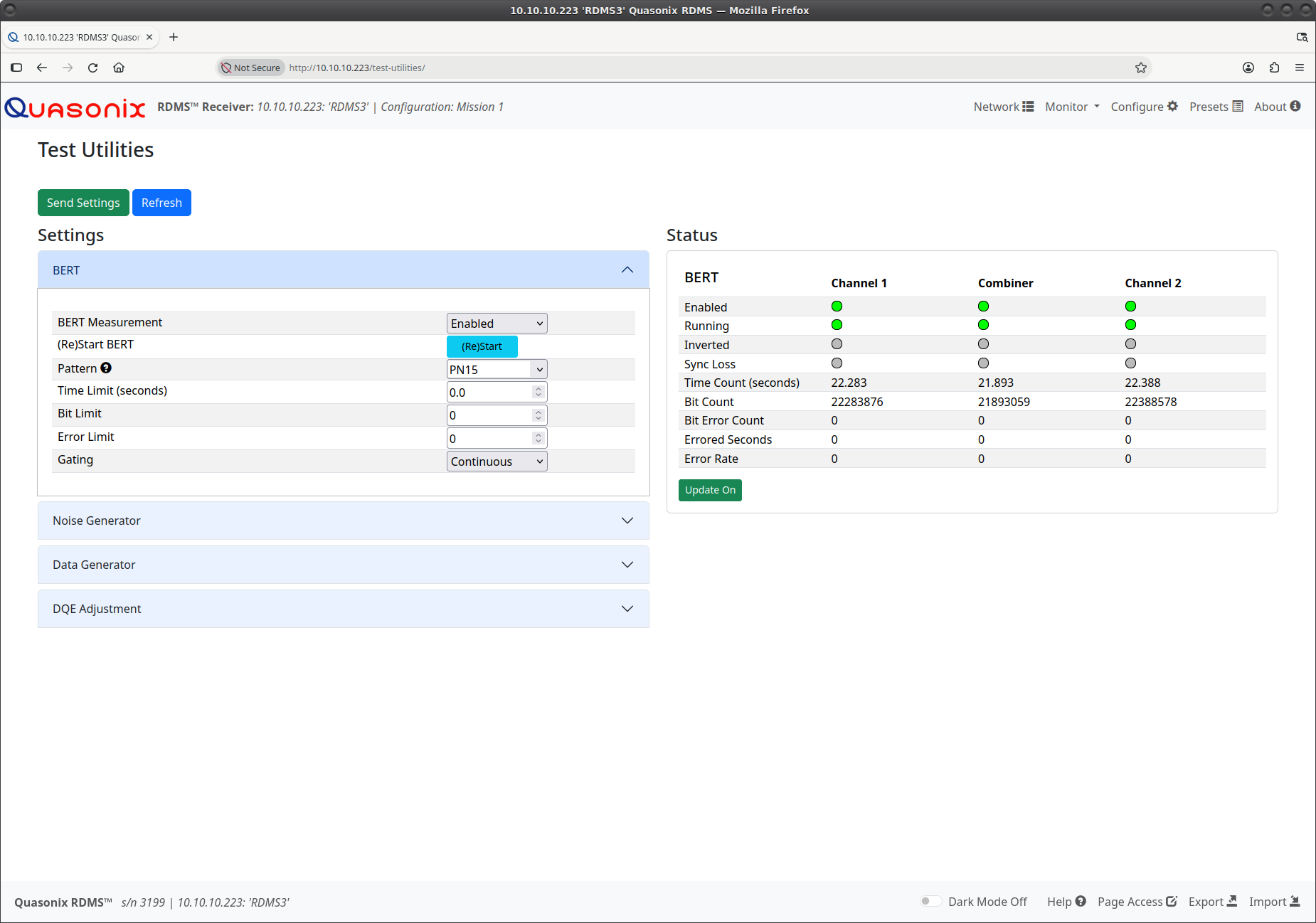Collapse the BERT settings section
Screen dimensions: 1316x923
(x=344, y=270)
